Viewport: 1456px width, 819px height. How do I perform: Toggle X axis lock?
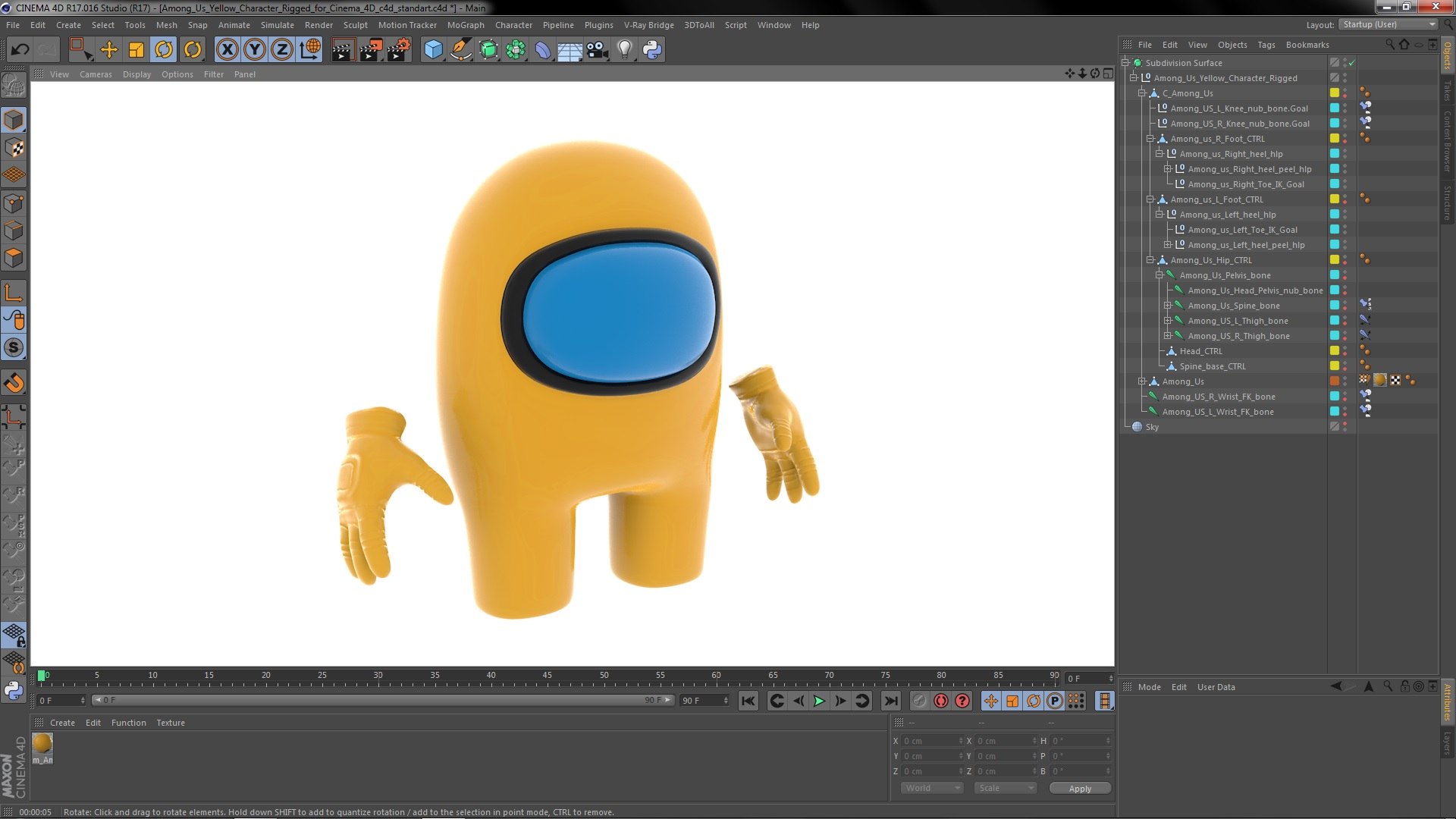227,50
